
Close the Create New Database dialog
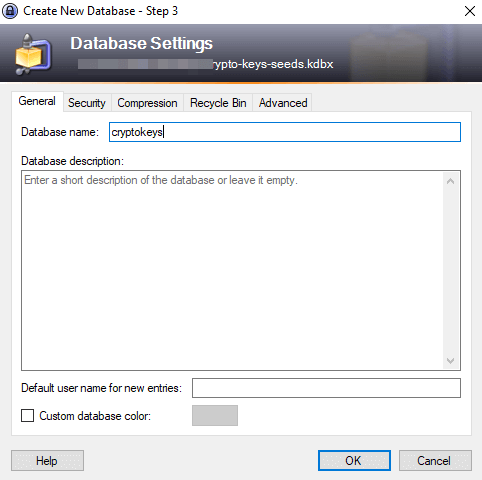(470, 11)
